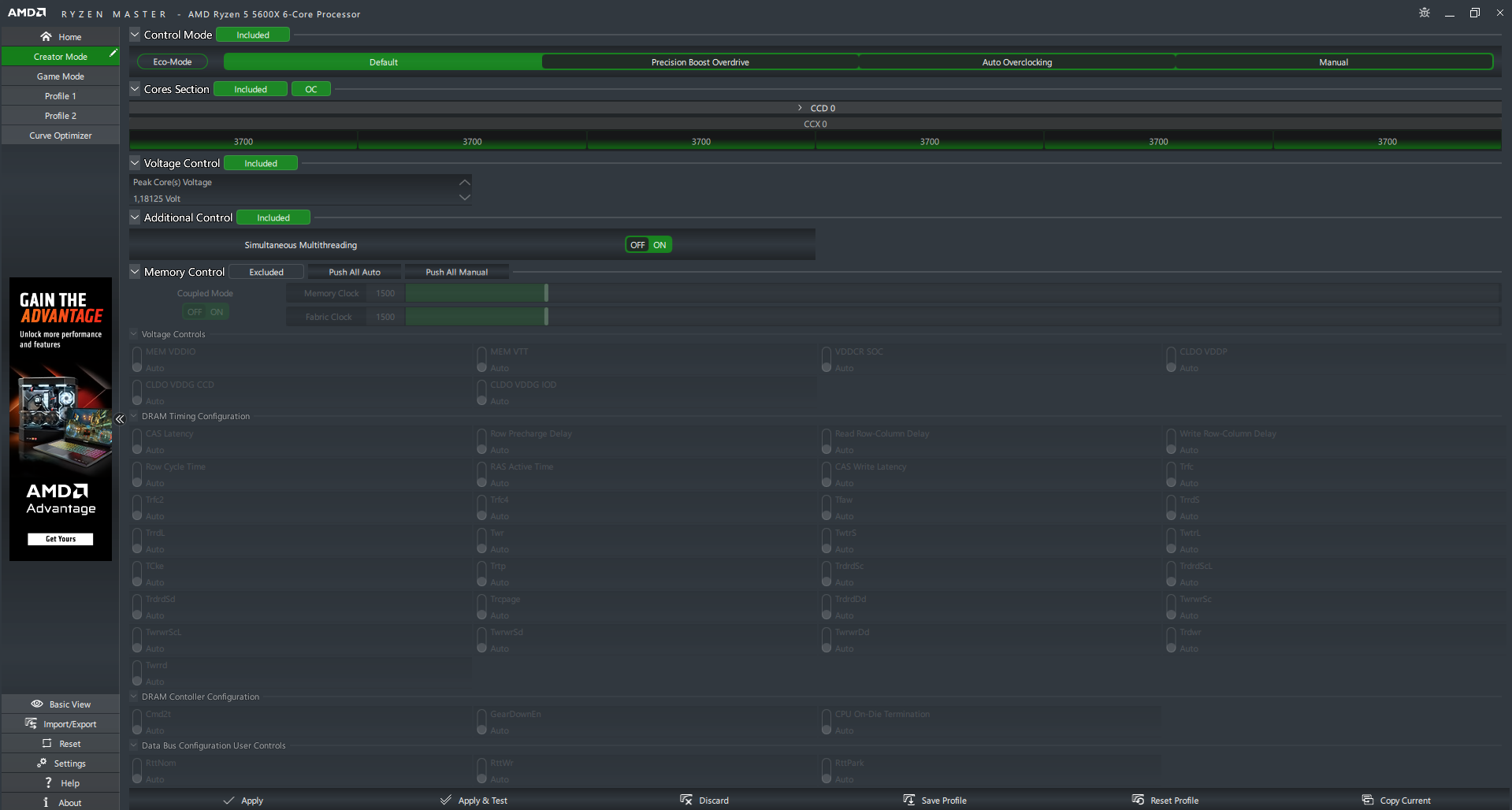Collapse DRAM Timing Configuration subsection
Image resolution: width=1512 pixels, height=810 pixels.
134,416
